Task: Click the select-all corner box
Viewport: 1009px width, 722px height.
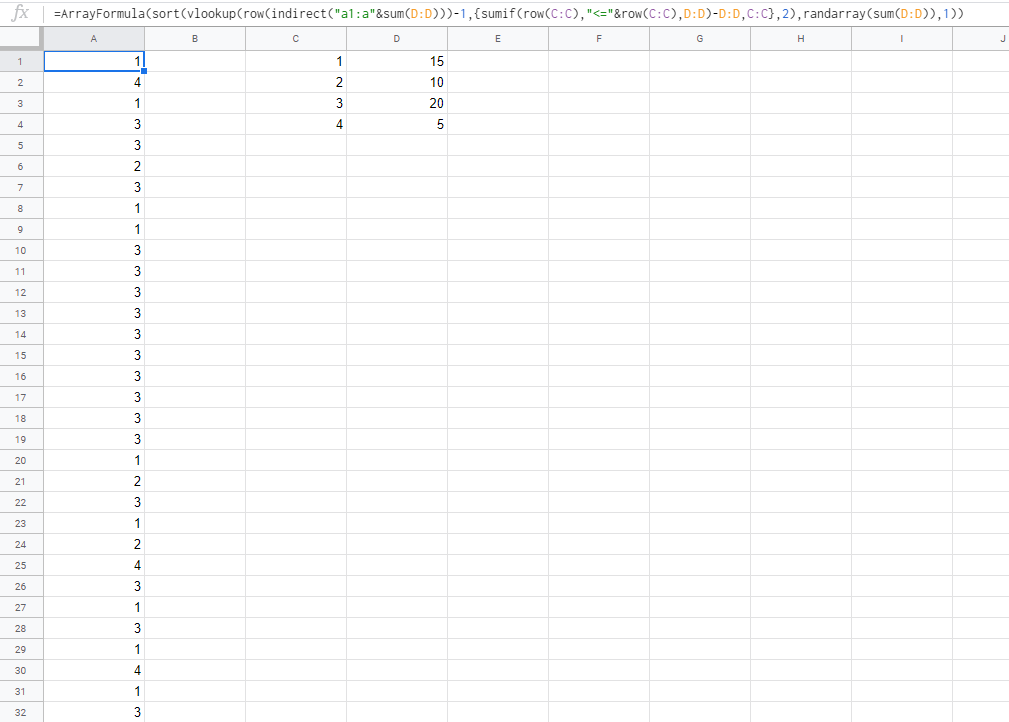Action: [21, 39]
